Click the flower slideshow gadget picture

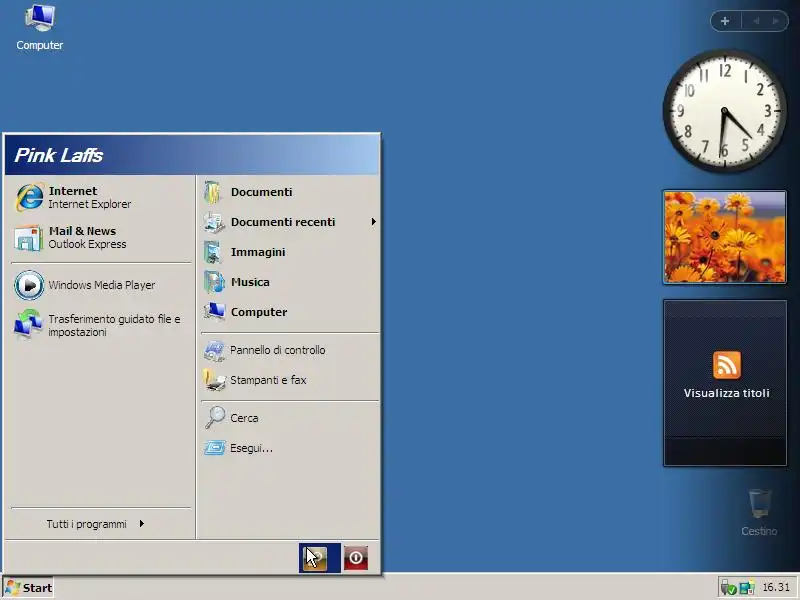tap(724, 237)
